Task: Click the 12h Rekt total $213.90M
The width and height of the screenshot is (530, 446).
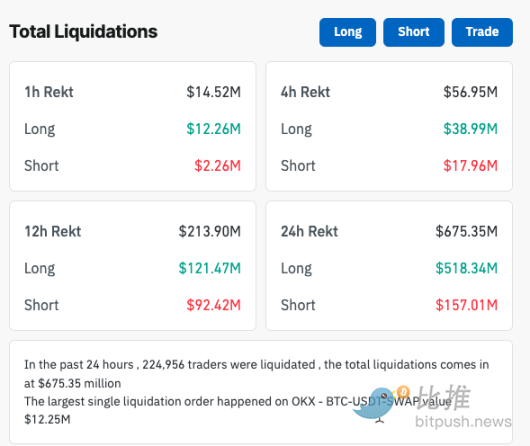Action: pos(210,231)
